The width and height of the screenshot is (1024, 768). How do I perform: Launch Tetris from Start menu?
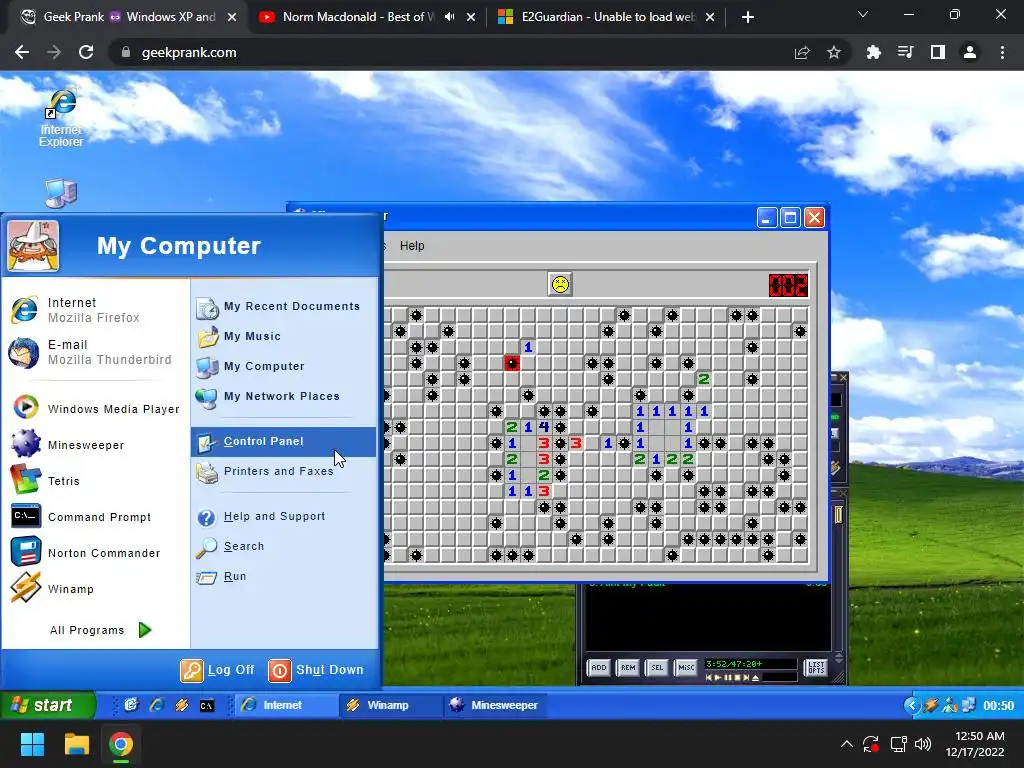95,481
